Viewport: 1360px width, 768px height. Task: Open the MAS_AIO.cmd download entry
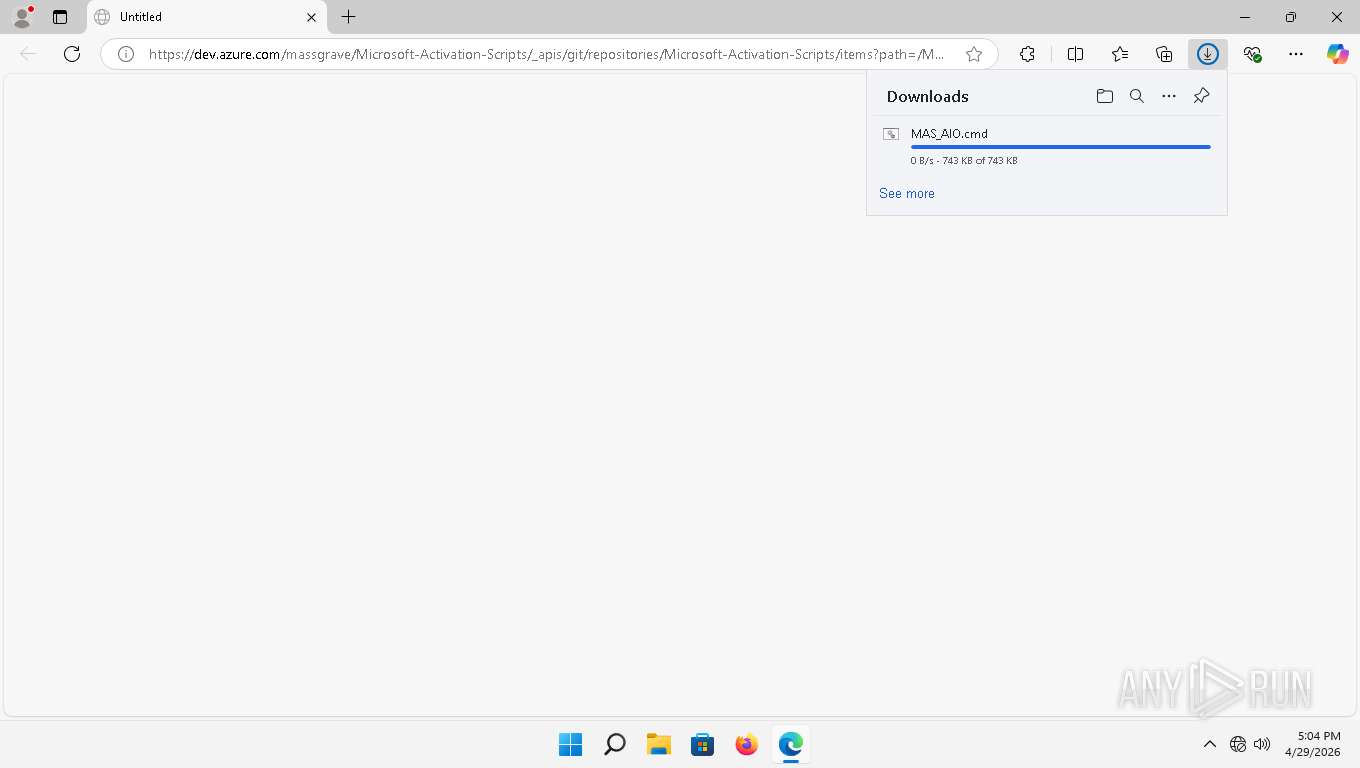1046,146
